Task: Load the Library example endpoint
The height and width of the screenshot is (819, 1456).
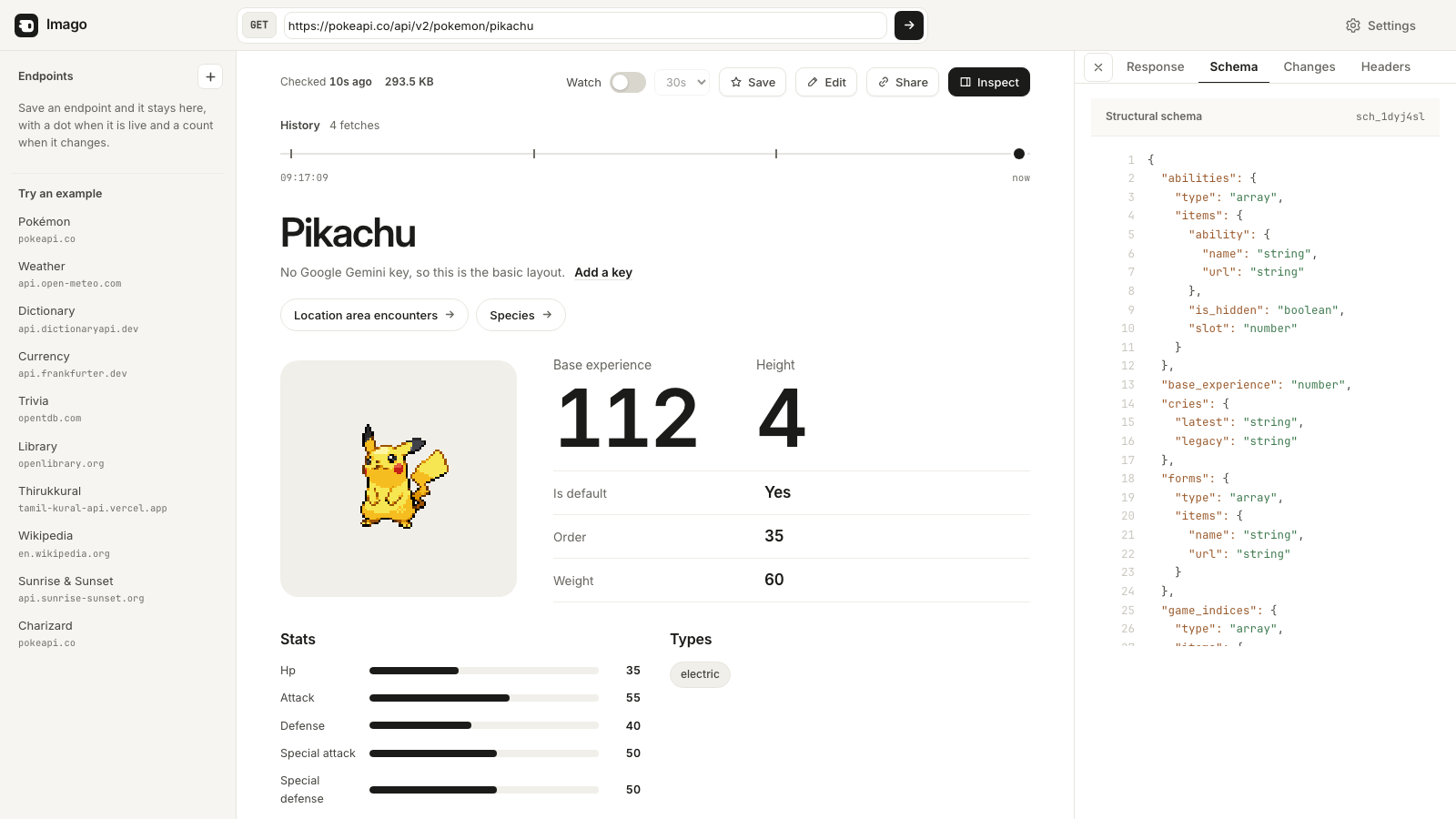Action: (118, 454)
